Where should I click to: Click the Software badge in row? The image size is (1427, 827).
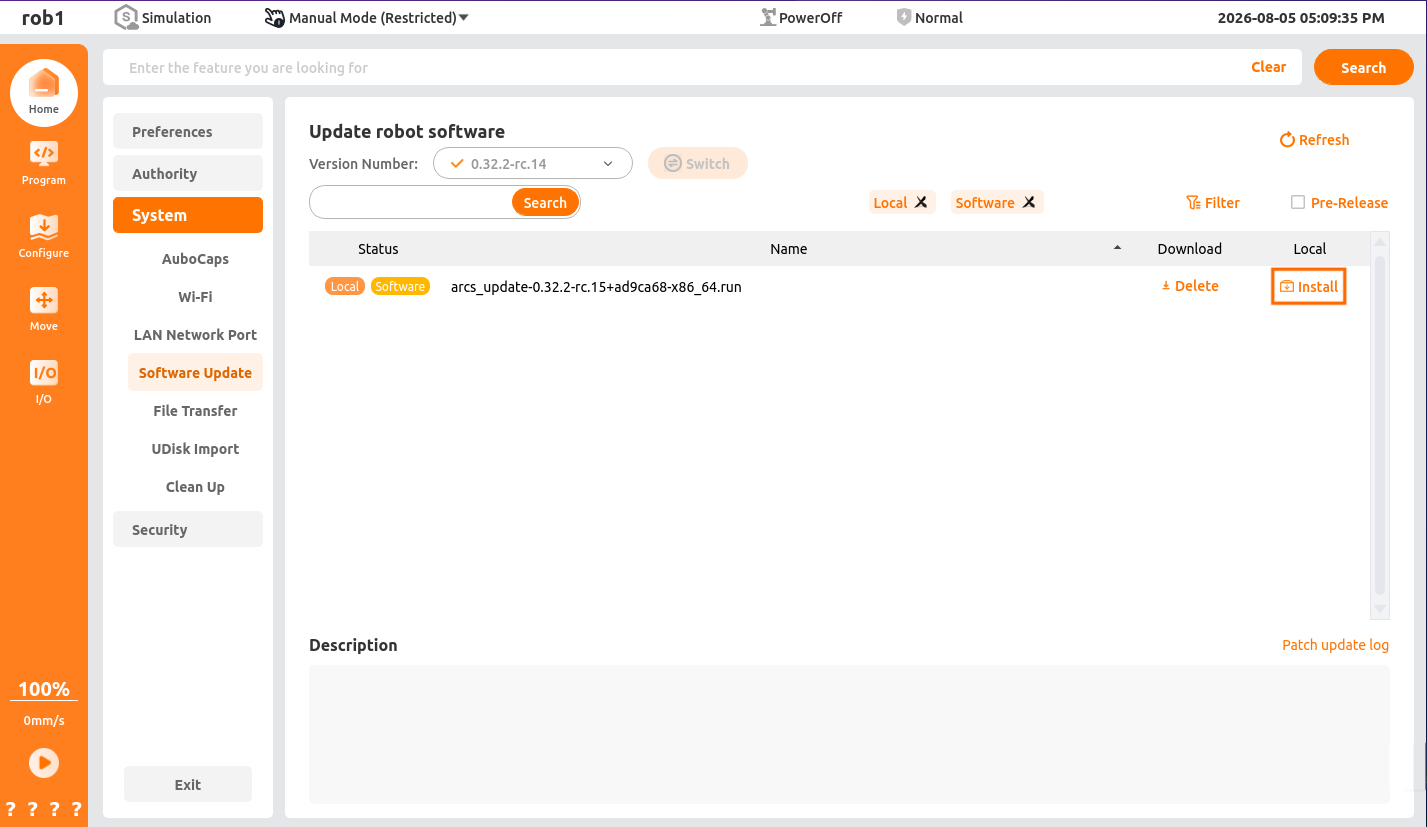tap(400, 286)
